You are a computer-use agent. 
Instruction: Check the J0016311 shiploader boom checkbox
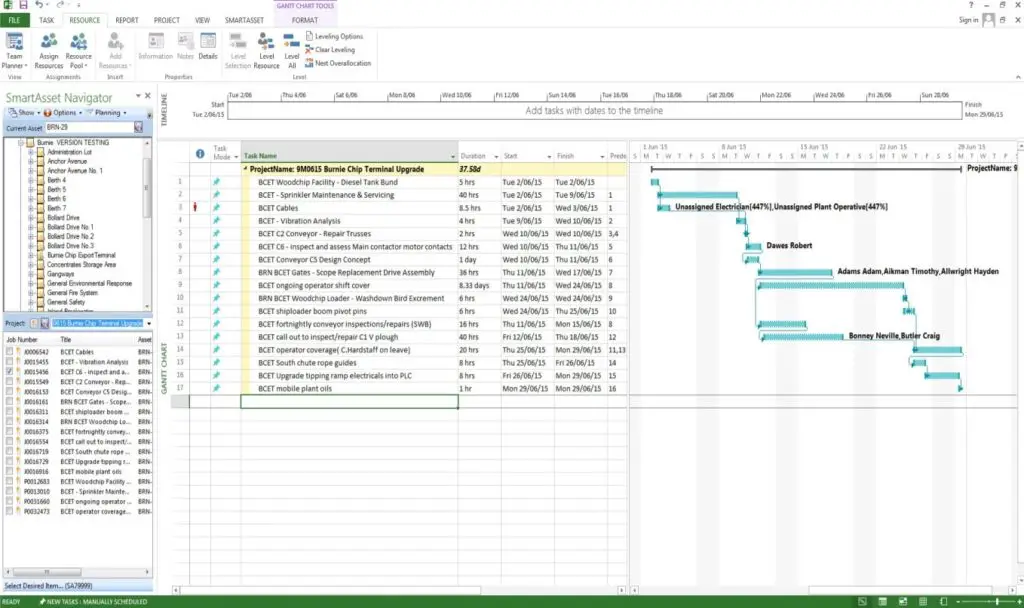coord(9,411)
